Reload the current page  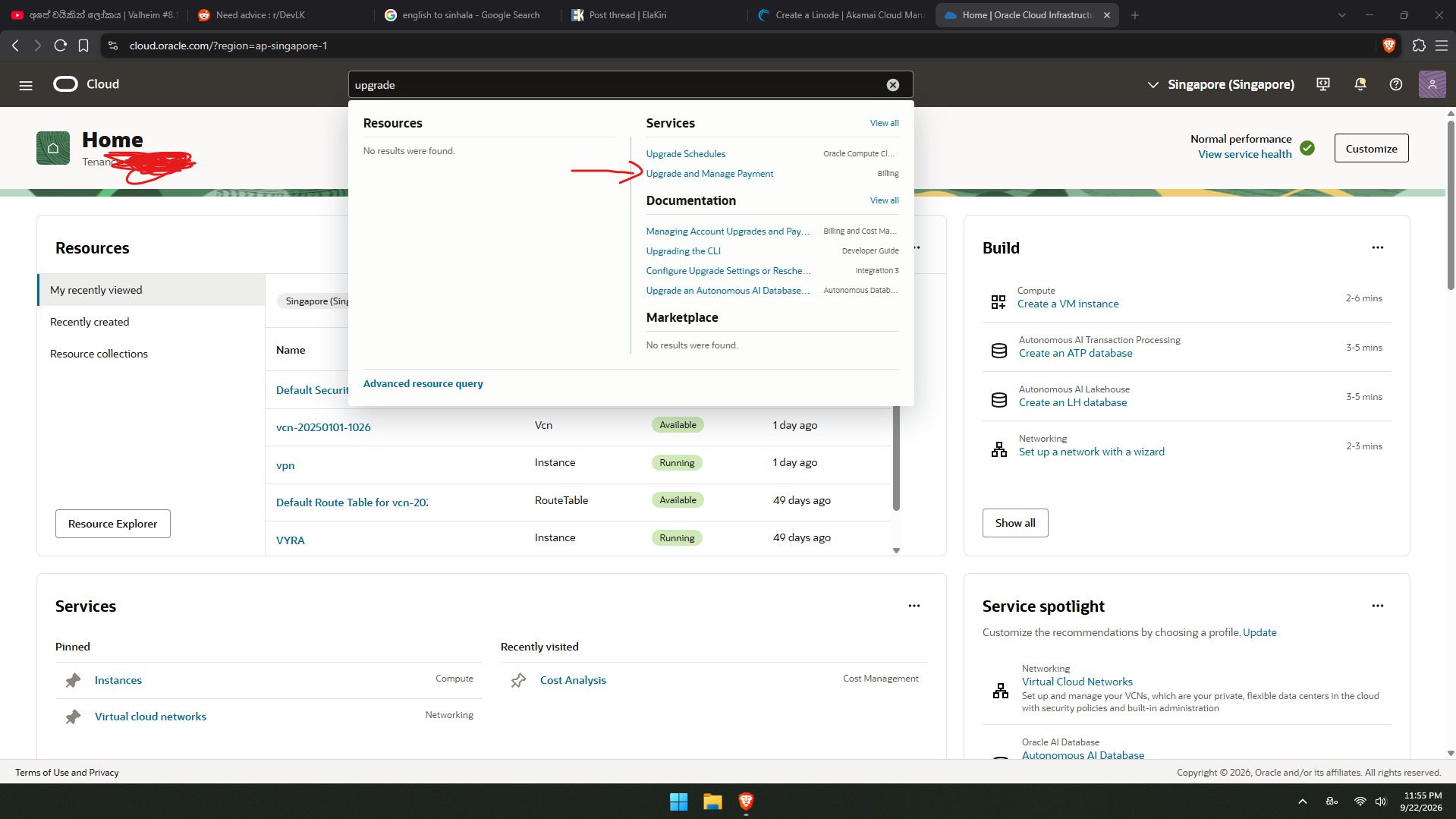tap(61, 46)
